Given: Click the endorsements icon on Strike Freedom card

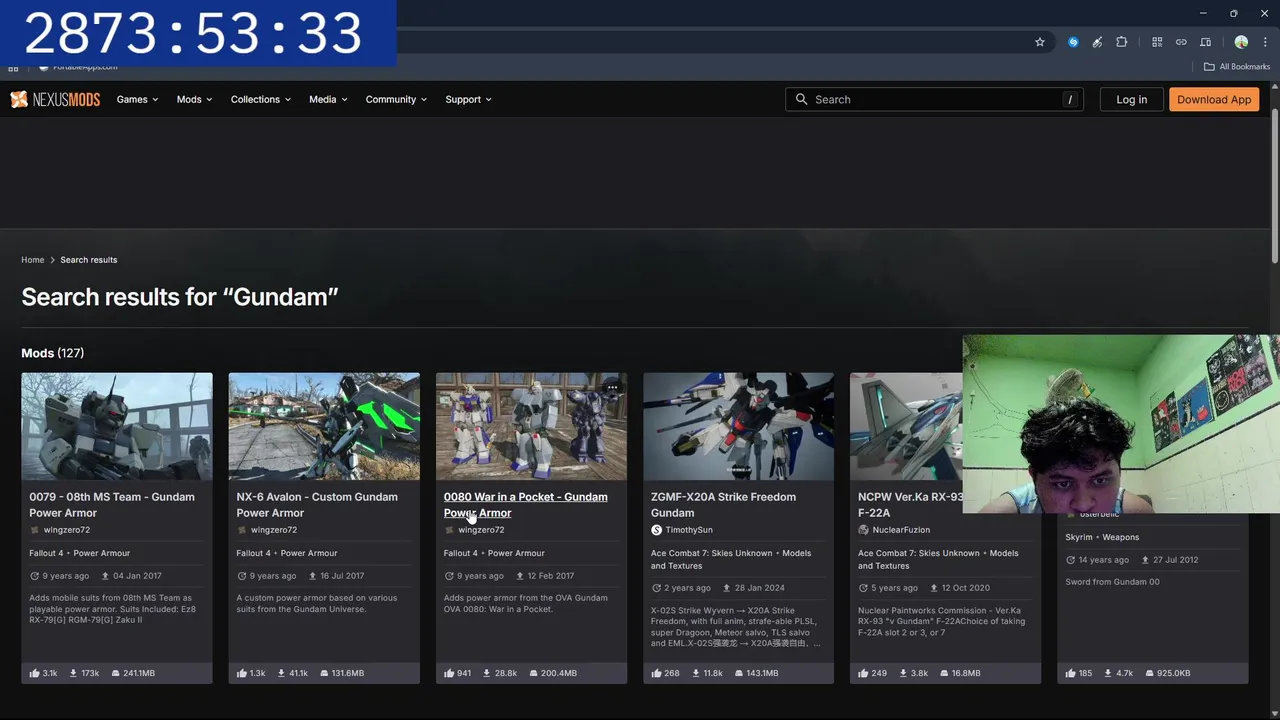Looking at the screenshot, I should point(656,673).
